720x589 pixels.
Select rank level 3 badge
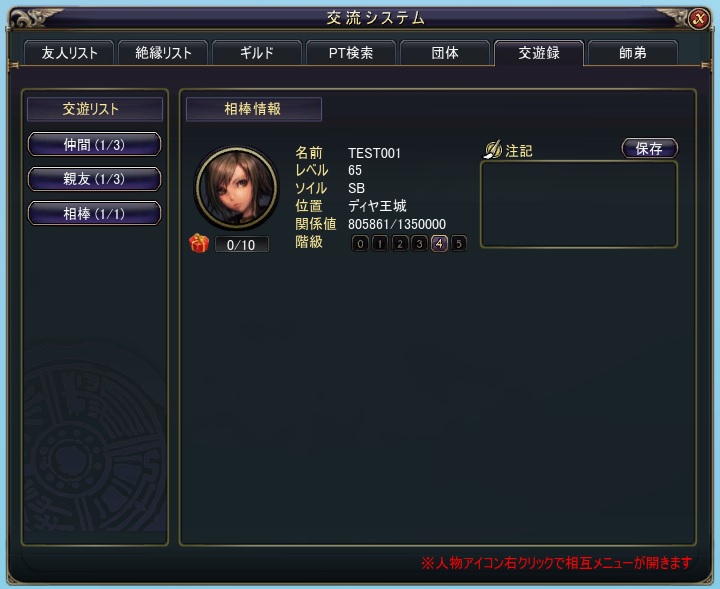(x=419, y=243)
